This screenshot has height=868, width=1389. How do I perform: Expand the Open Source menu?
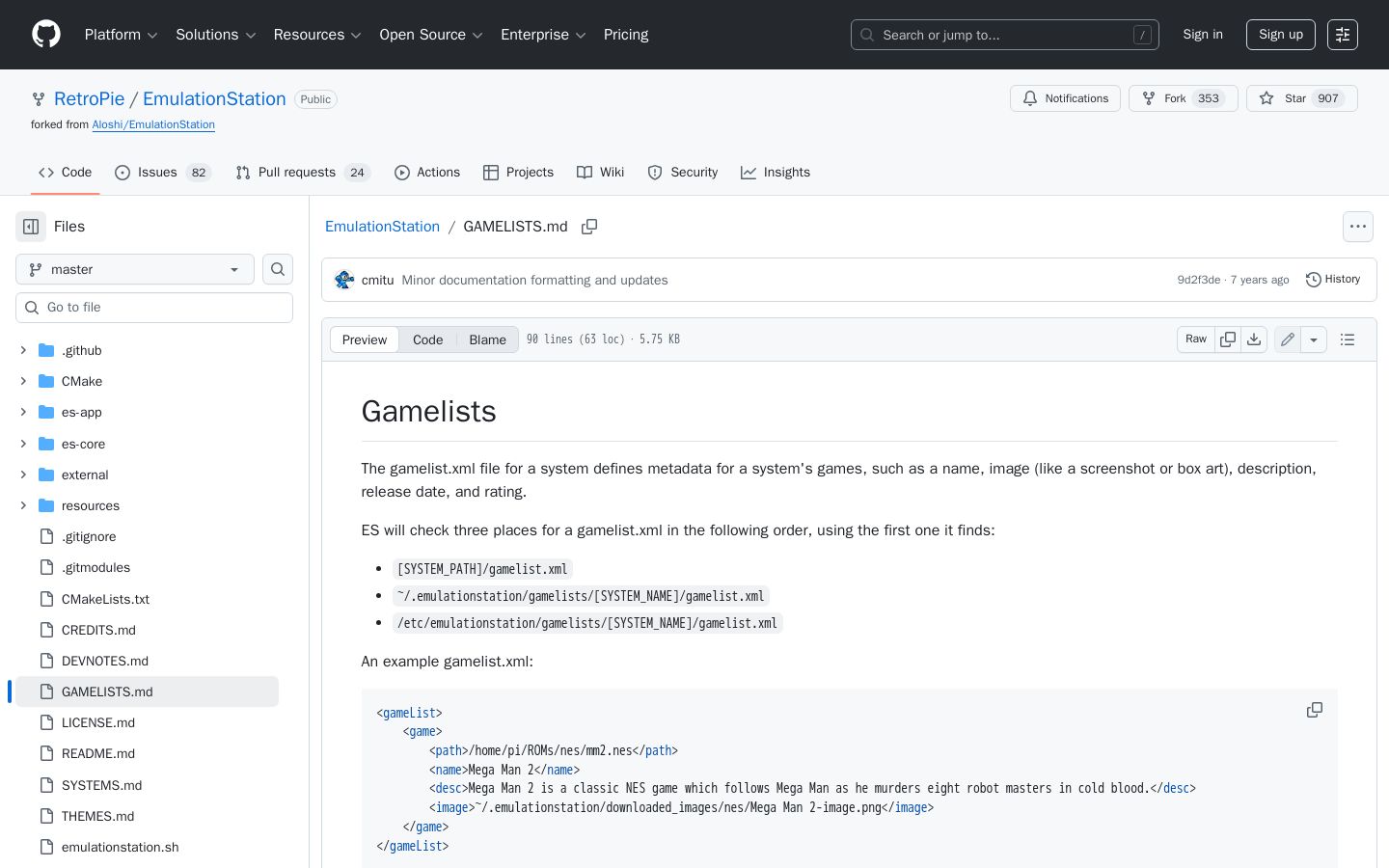click(x=431, y=35)
